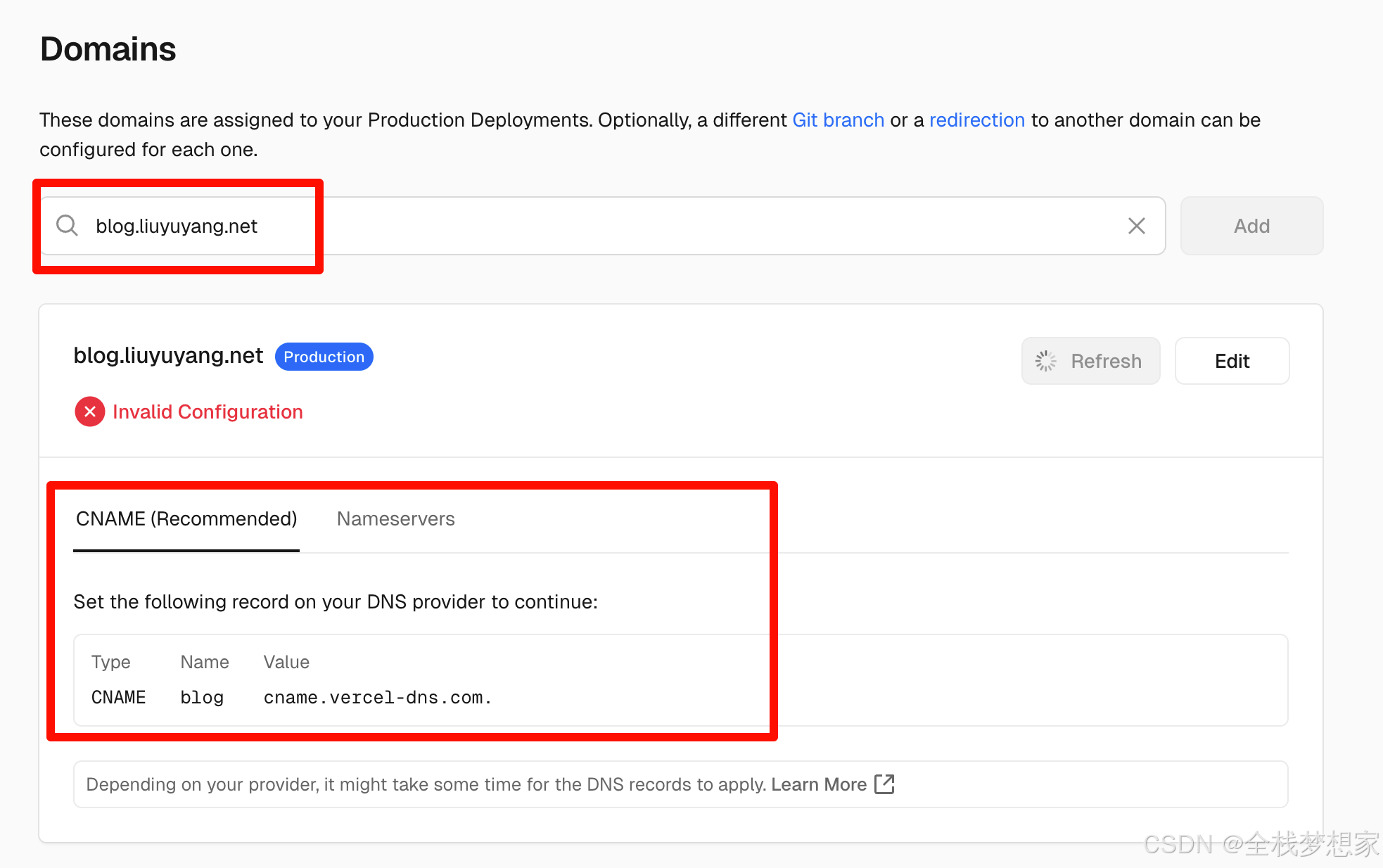The width and height of the screenshot is (1383, 868).
Task: Open the redirection link
Action: 977,120
